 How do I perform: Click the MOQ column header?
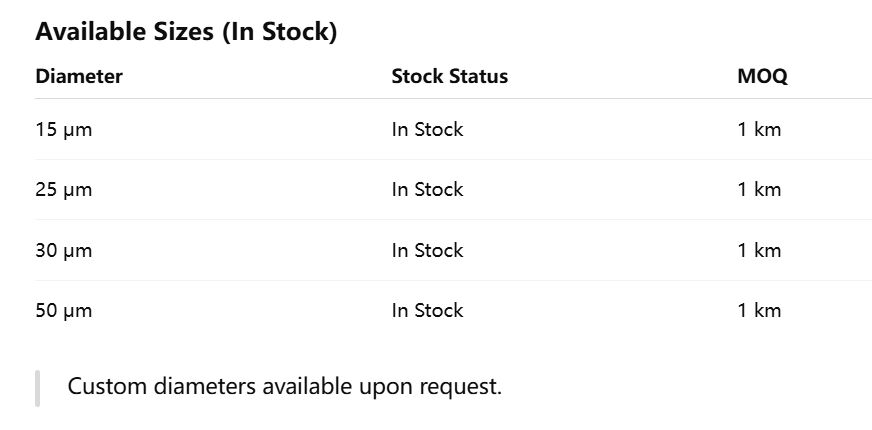point(762,76)
